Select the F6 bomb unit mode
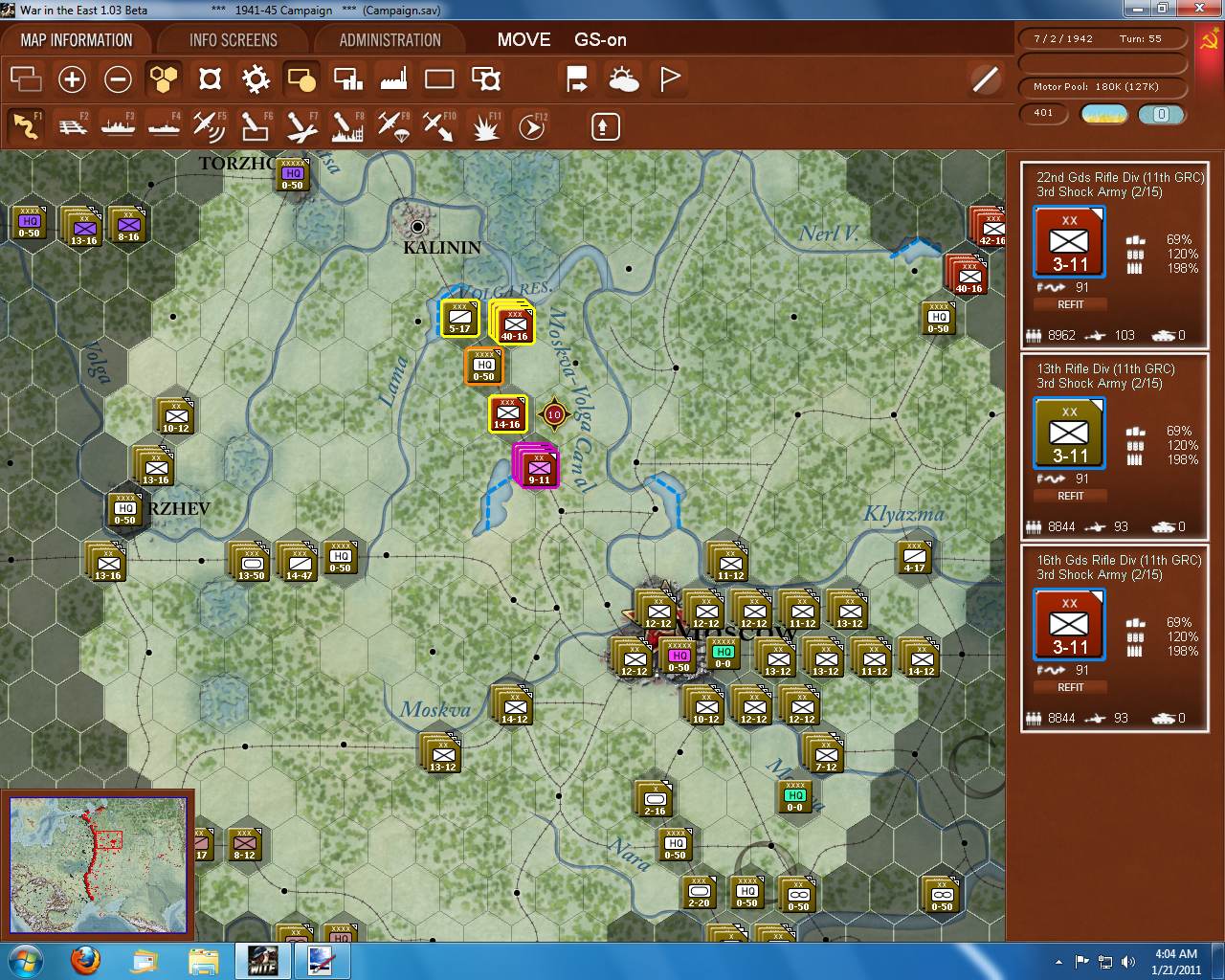The image size is (1225, 980). [x=256, y=125]
